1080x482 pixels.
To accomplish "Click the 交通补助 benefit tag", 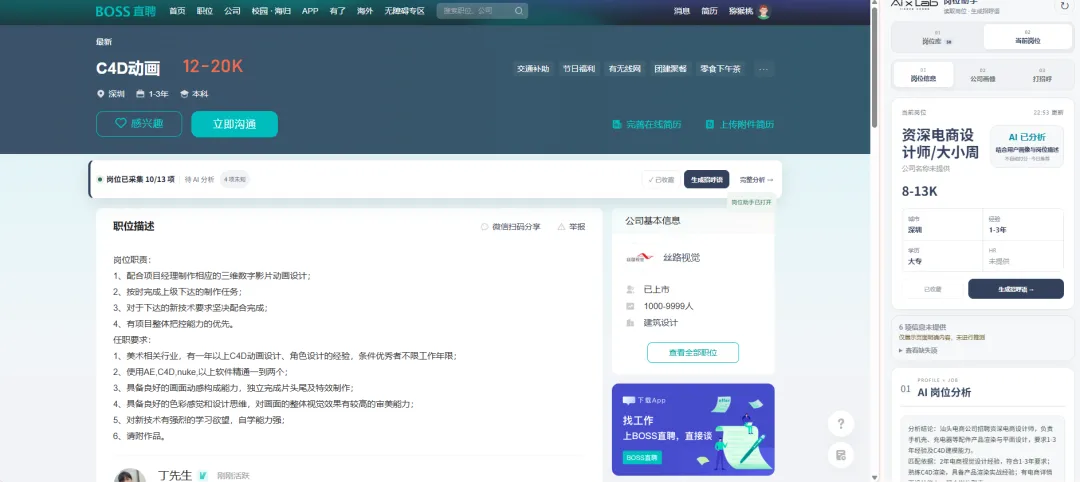I will point(533,69).
